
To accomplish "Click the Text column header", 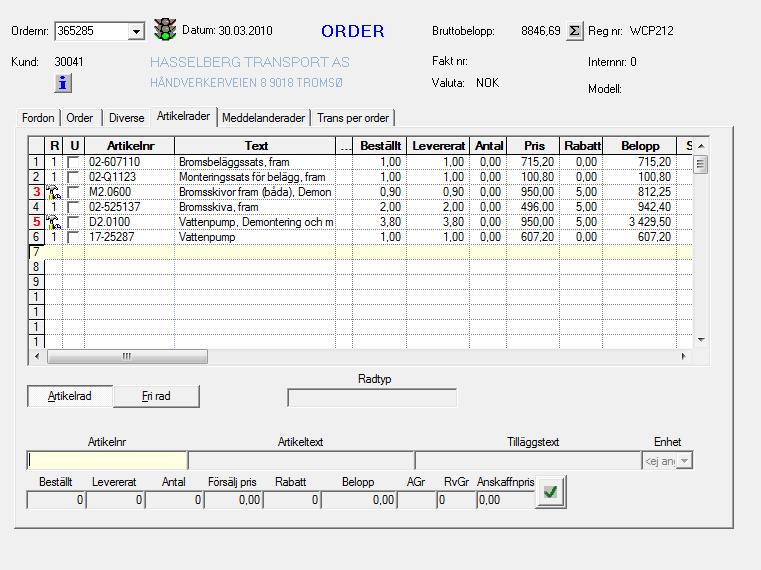I will (x=255, y=146).
